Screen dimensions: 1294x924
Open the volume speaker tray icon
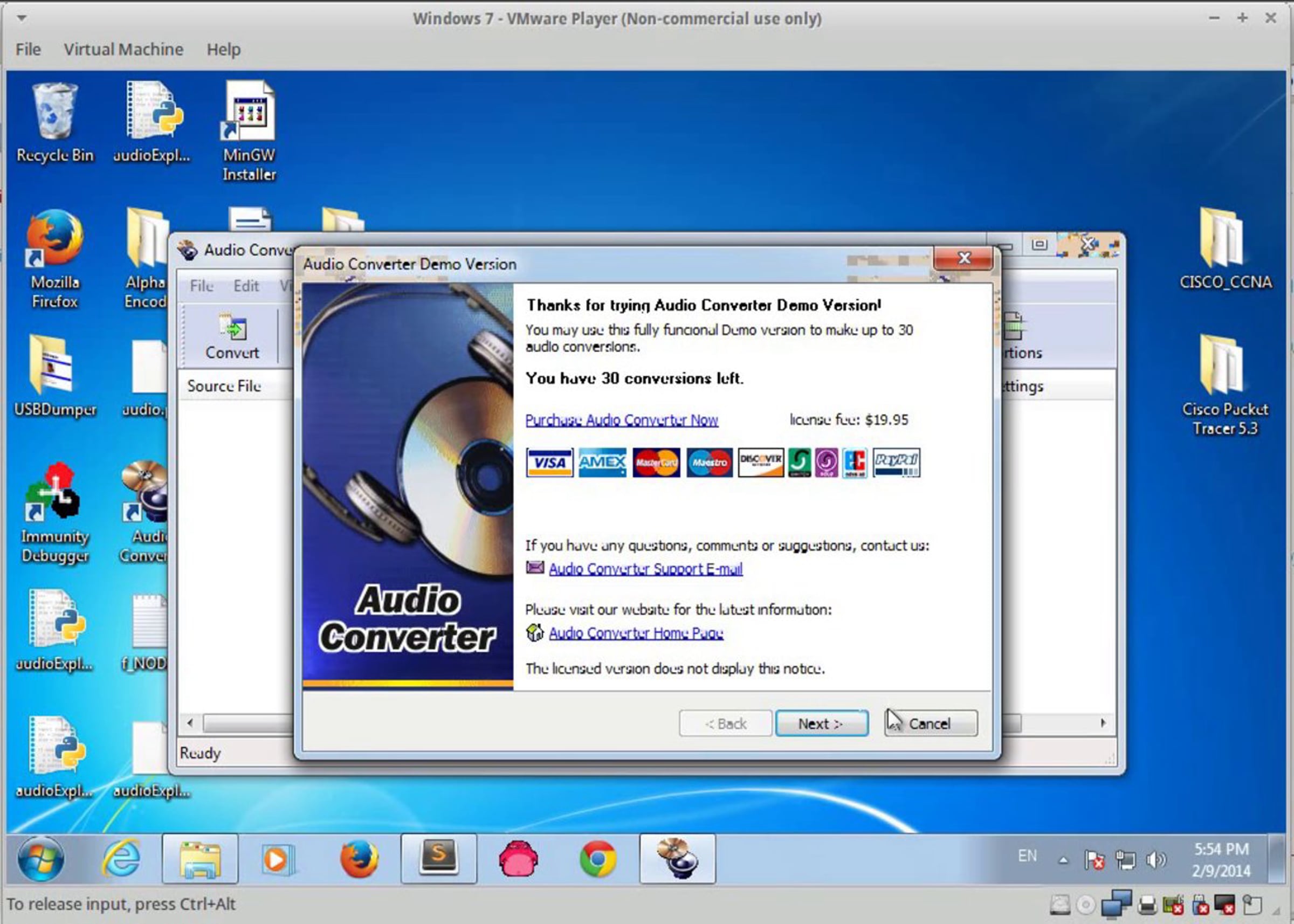(1156, 859)
